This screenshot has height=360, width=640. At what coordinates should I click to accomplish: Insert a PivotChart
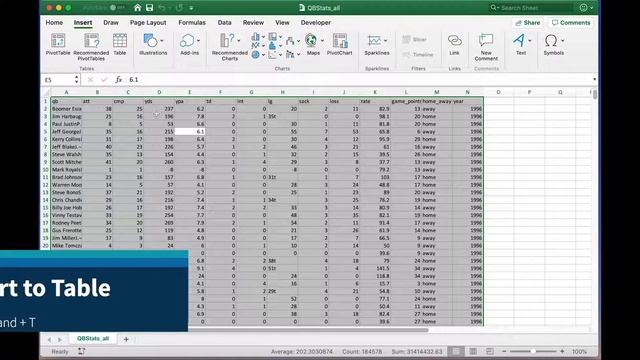(x=340, y=44)
